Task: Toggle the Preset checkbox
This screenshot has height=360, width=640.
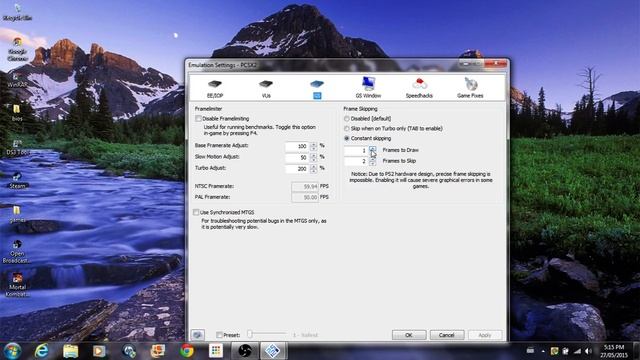Action: pos(219,335)
